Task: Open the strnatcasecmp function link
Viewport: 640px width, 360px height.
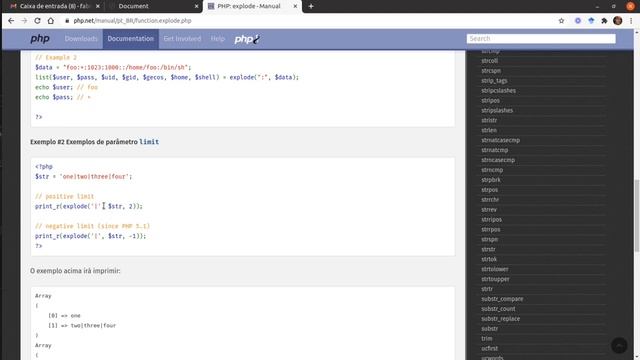Action: click(x=500, y=140)
